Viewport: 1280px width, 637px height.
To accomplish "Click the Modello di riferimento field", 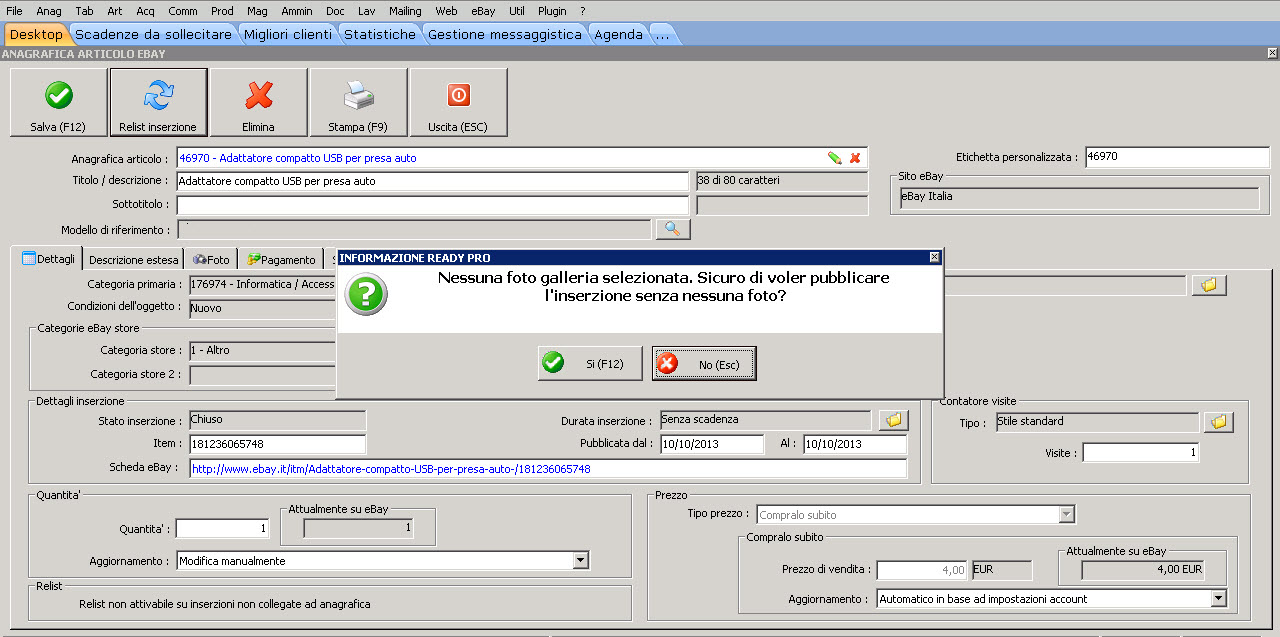I will click(x=413, y=229).
